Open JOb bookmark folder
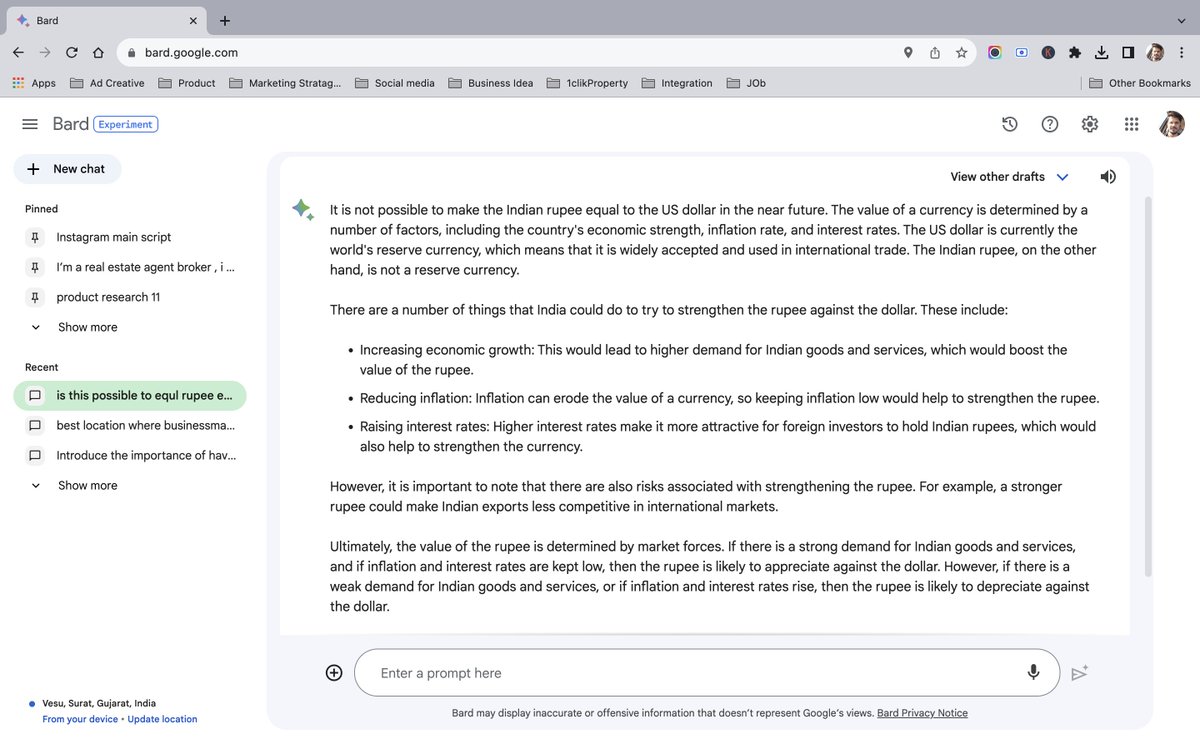 tap(747, 83)
